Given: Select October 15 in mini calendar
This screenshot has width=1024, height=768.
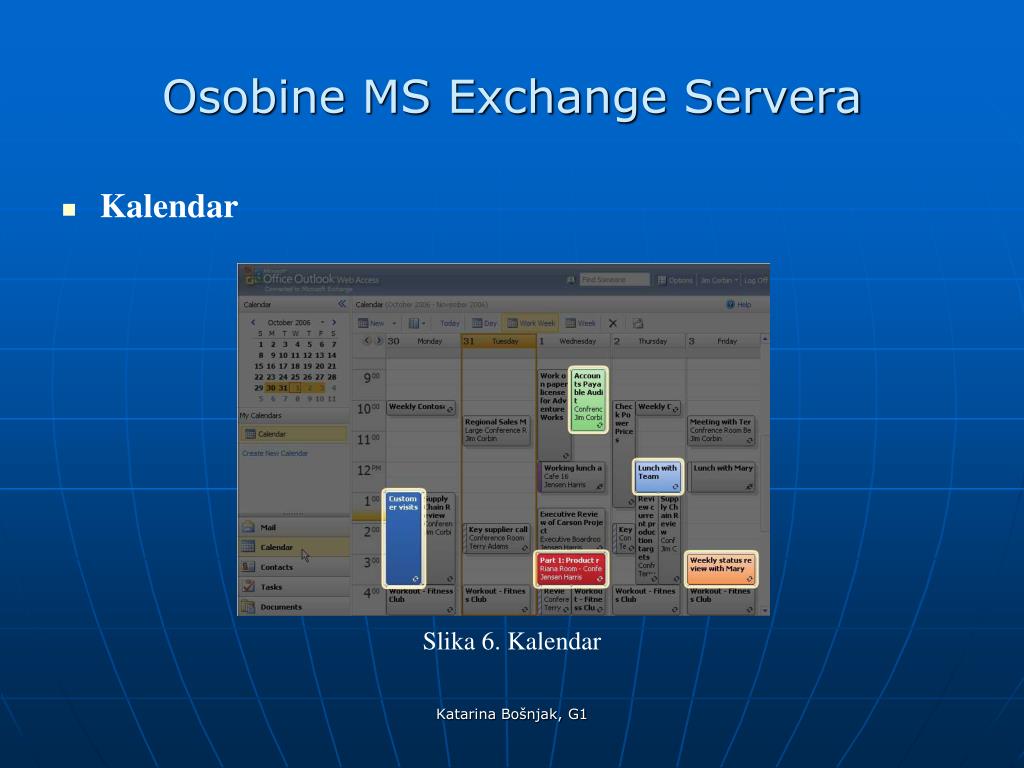Looking at the screenshot, I should 259,366.
